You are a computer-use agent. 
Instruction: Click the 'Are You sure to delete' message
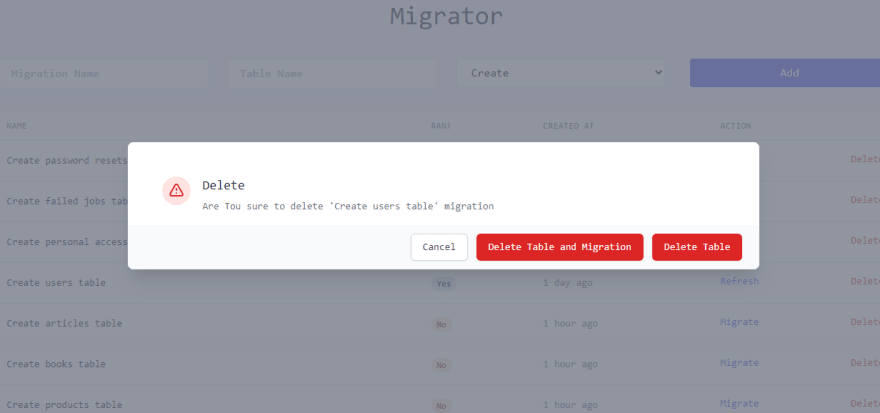pyautogui.click(x=348, y=206)
